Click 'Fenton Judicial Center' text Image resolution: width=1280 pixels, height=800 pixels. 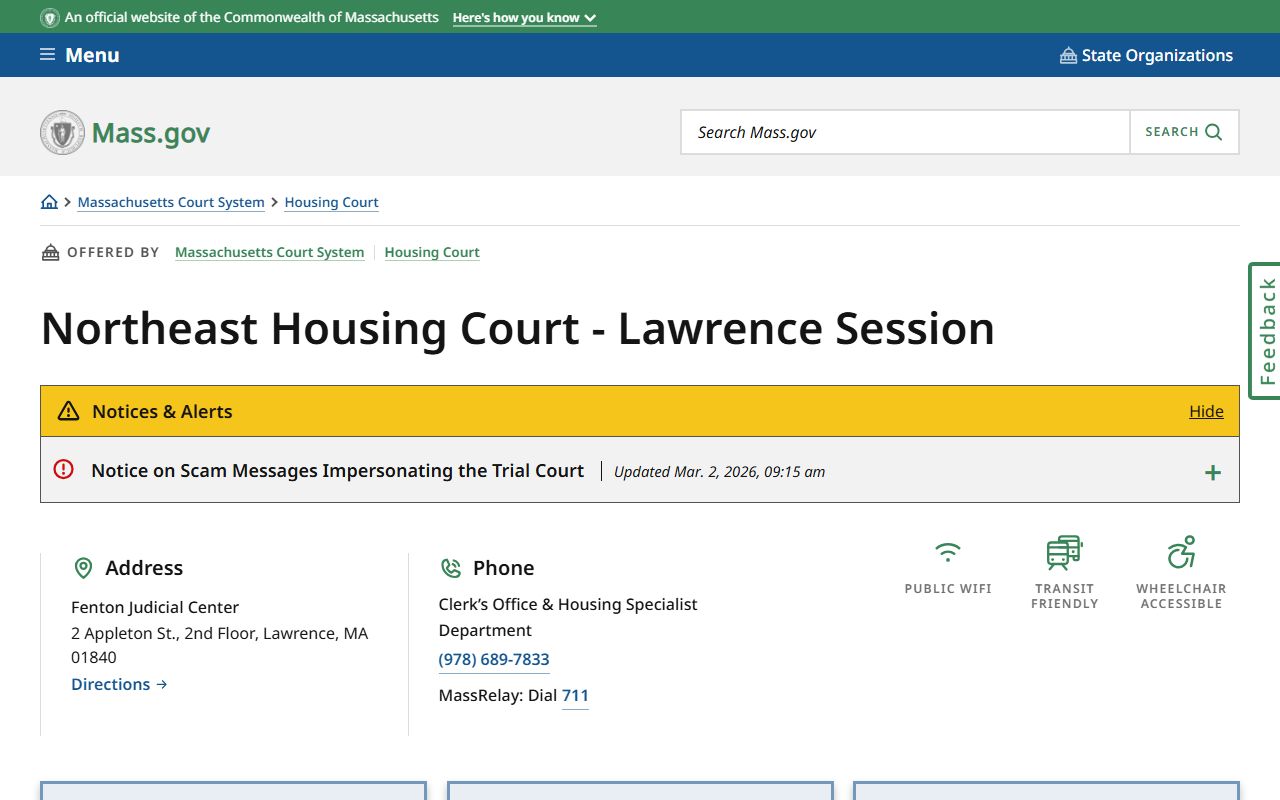(x=155, y=607)
